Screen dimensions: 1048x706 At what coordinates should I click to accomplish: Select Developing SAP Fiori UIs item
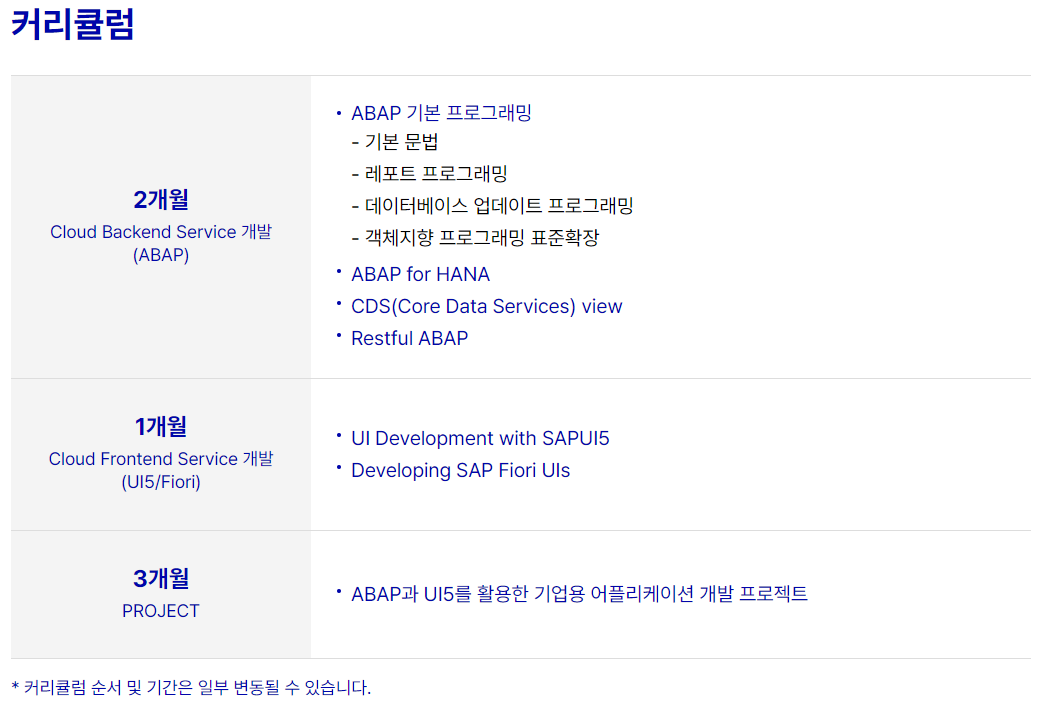pos(461,471)
